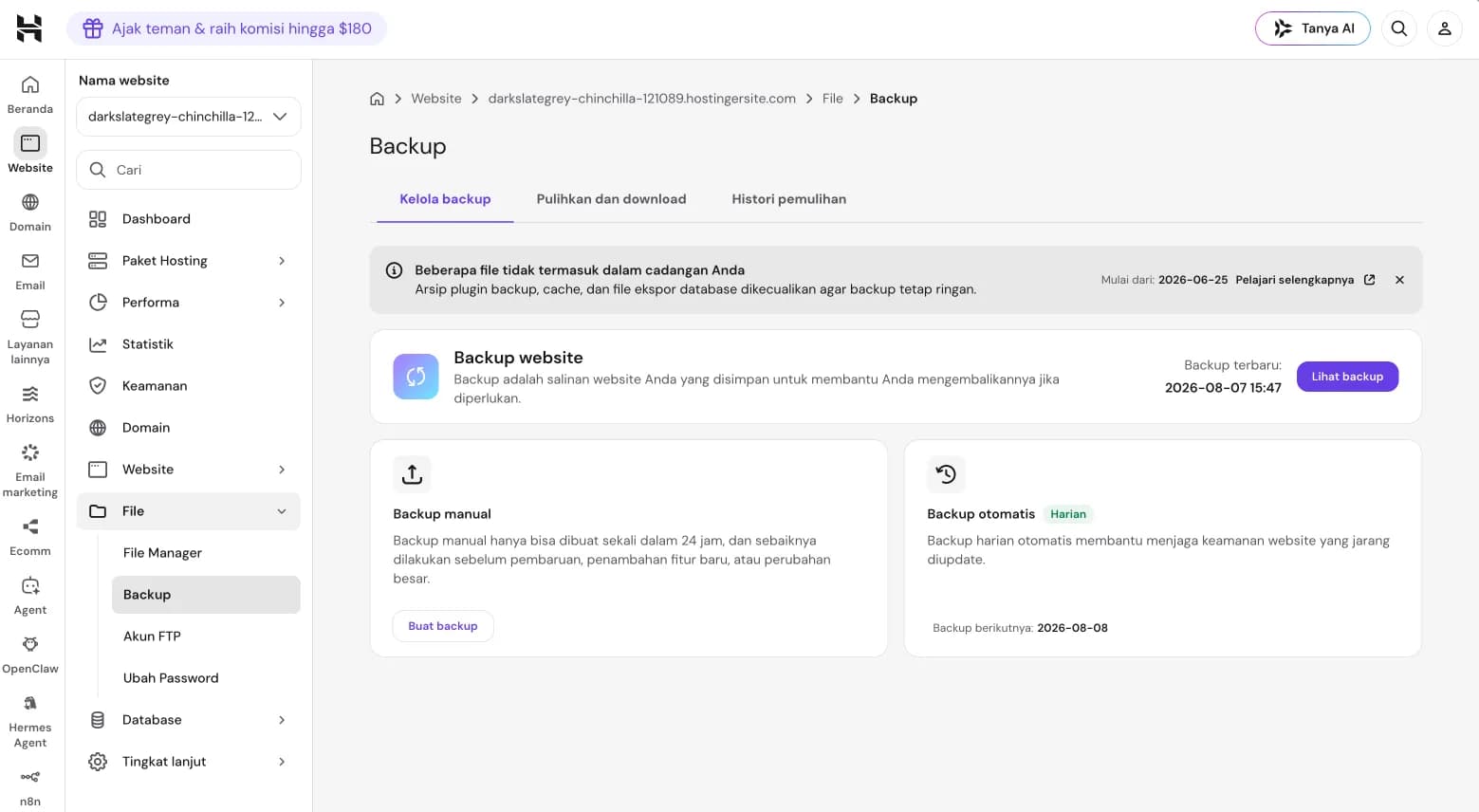The width and height of the screenshot is (1479, 812).
Task: Click File in the breadcrumb
Action: (x=832, y=99)
